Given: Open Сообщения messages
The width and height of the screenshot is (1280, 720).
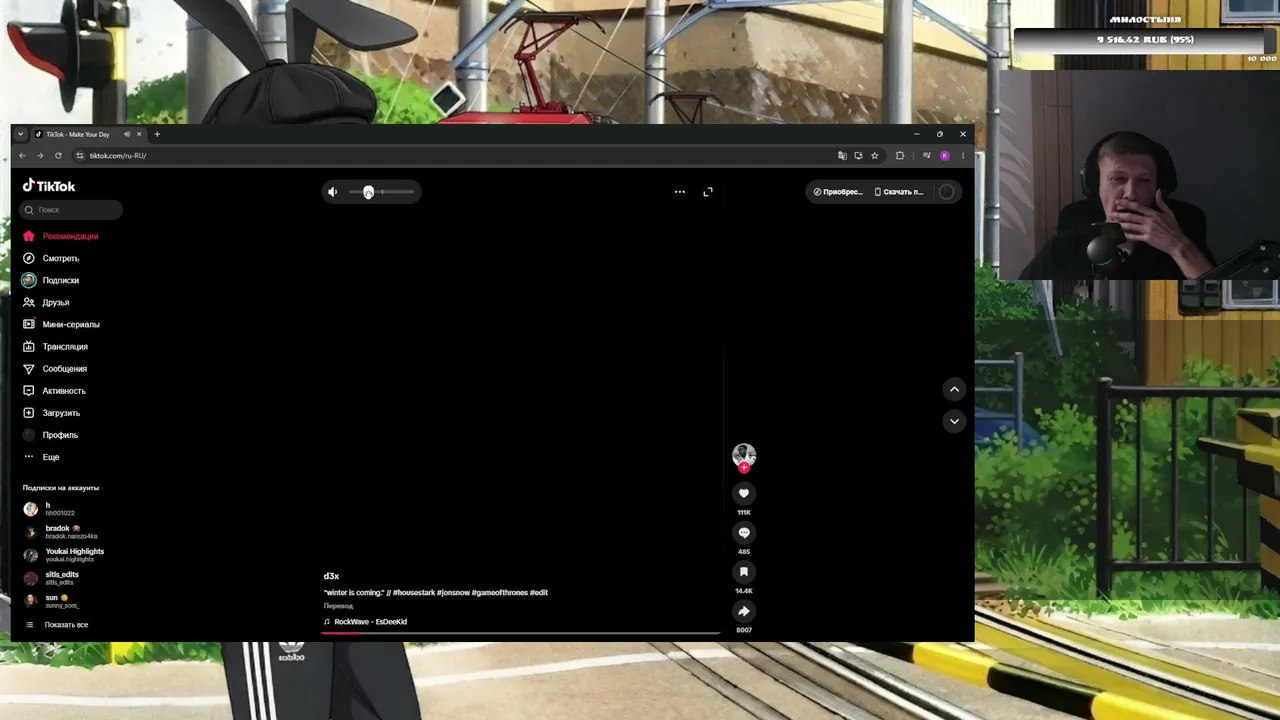Looking at the screenshot, I should pyautogui.click(x=55, y=368).
